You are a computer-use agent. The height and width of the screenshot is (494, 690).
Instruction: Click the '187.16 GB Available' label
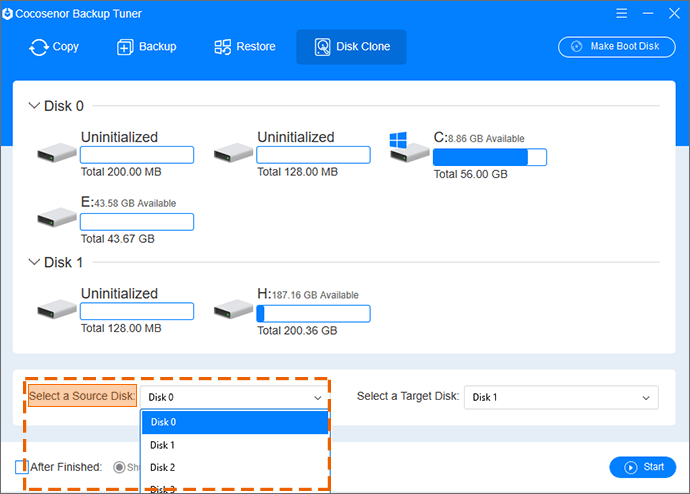click(x=315, y=295)
